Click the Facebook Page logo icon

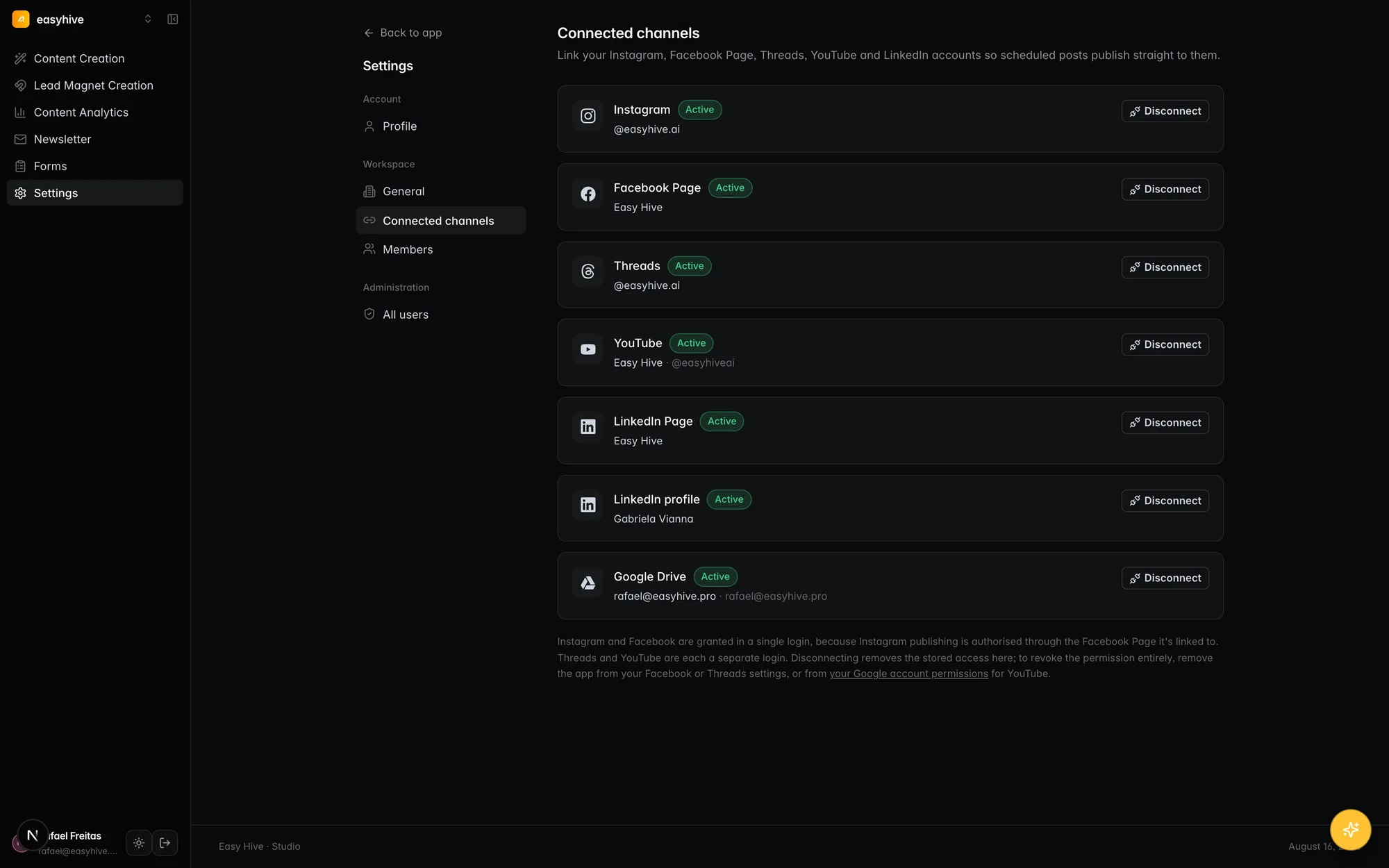[588, 194]
